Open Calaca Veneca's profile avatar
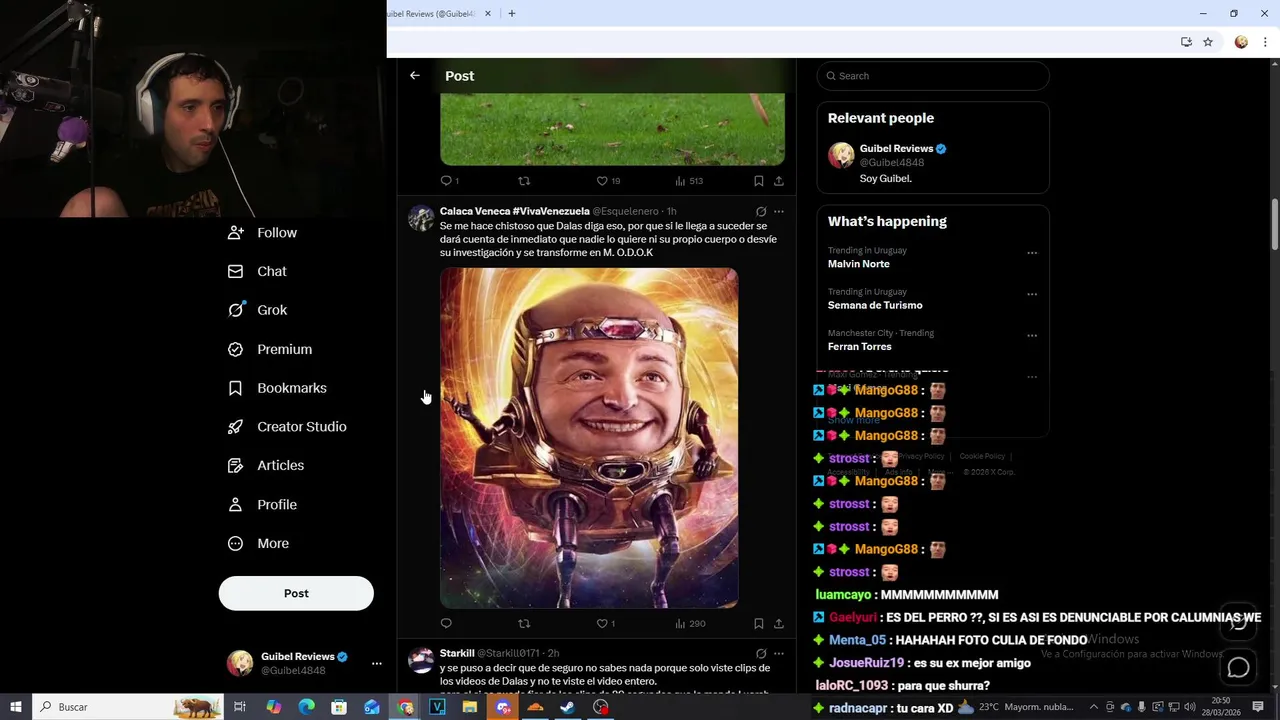Viewport: 1280px width, 720px height. [x=421, y=218]
